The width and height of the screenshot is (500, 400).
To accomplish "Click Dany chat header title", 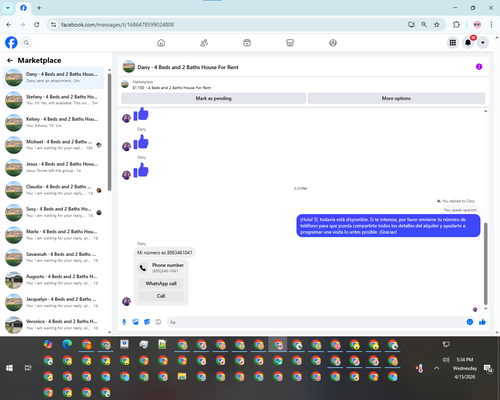I will (x=188, y=67).
